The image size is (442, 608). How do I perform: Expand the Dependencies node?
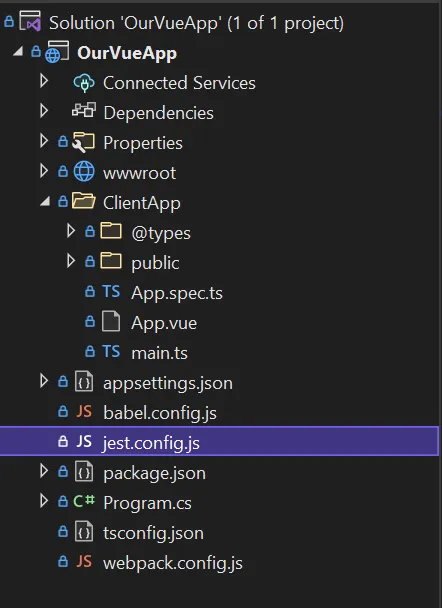[x=44, y=111]
